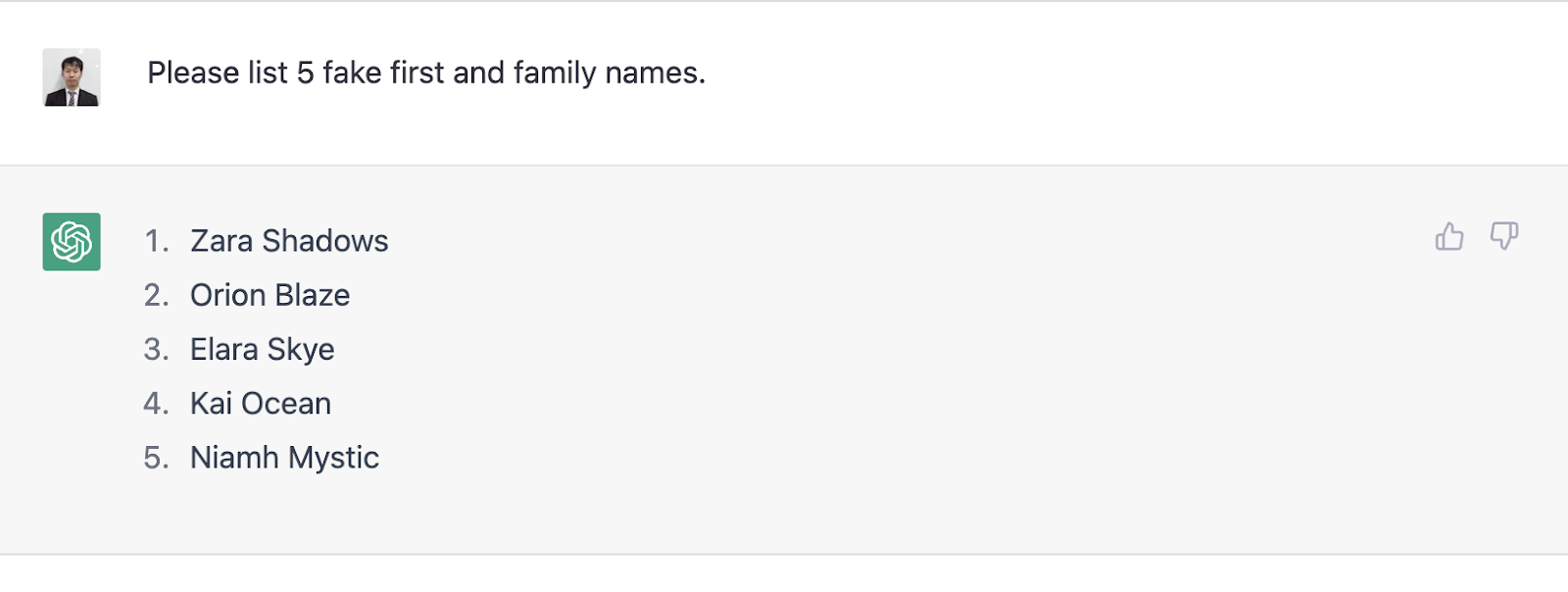The image size is (1568, 592).
Task: Select the name Niamh Mystic
Action: [284, 458]
